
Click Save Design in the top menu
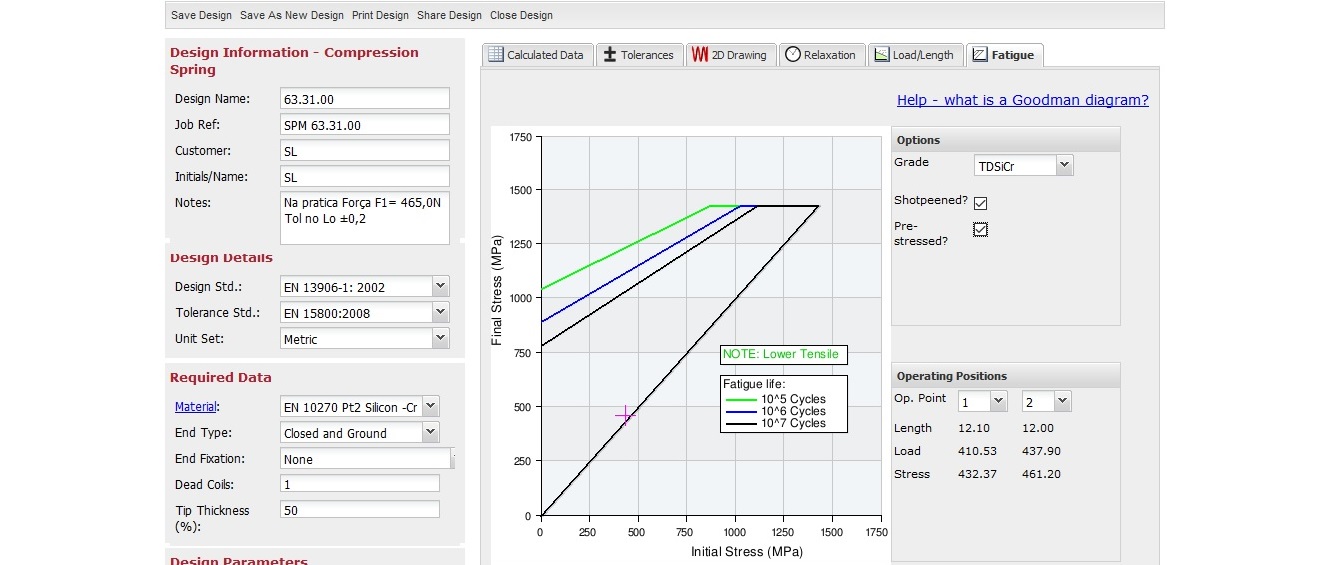[x=201, y=15]
